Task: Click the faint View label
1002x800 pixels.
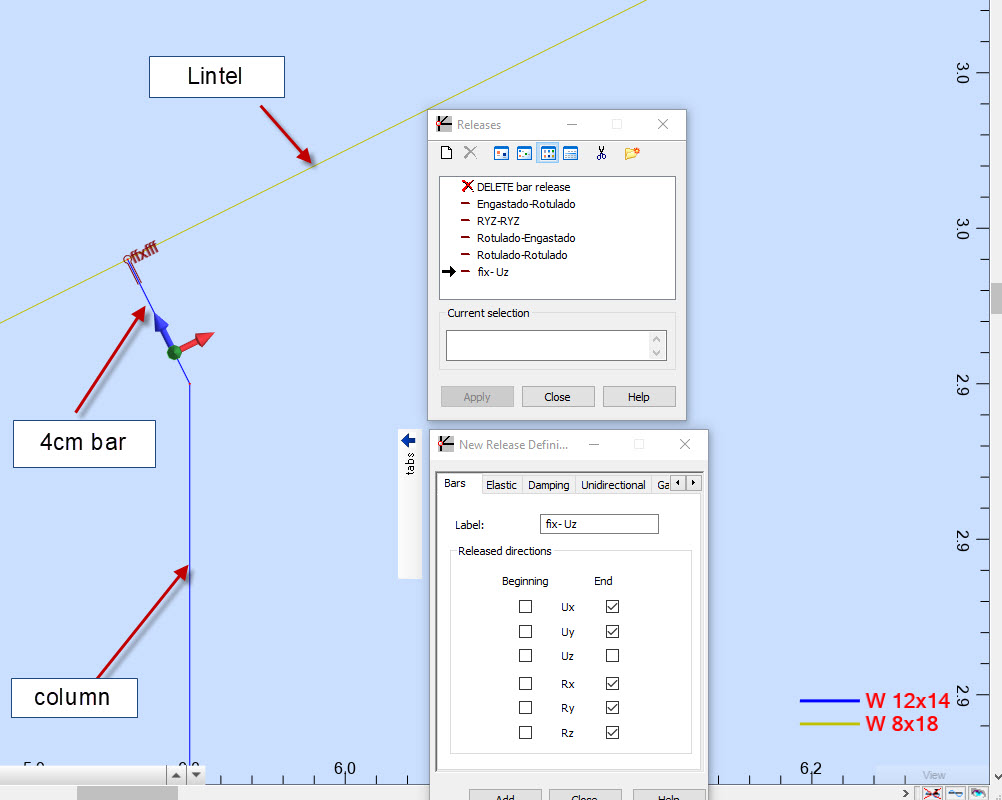Action: pyautogui.click(x=934, y=774)
